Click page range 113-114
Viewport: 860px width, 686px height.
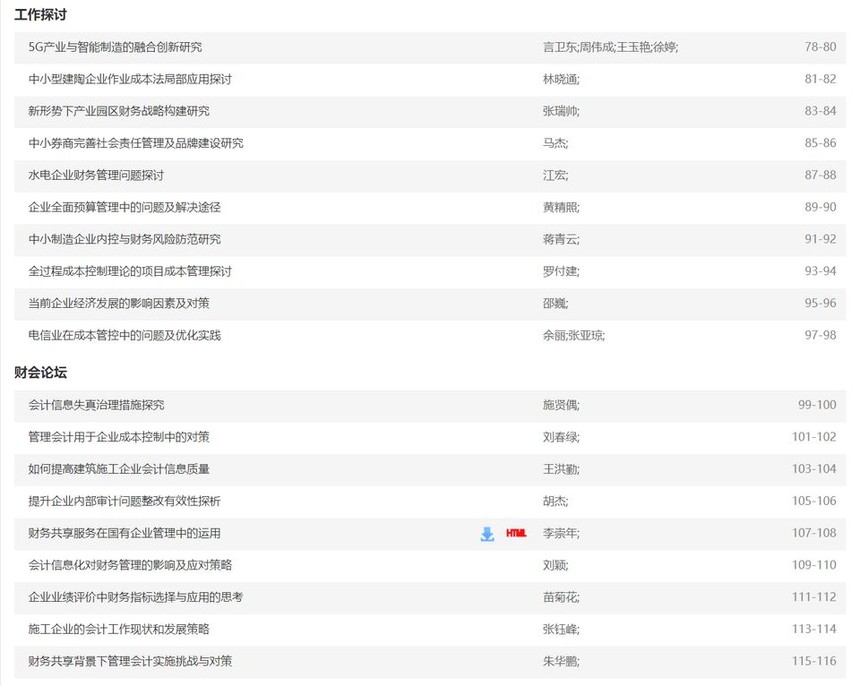814,629
